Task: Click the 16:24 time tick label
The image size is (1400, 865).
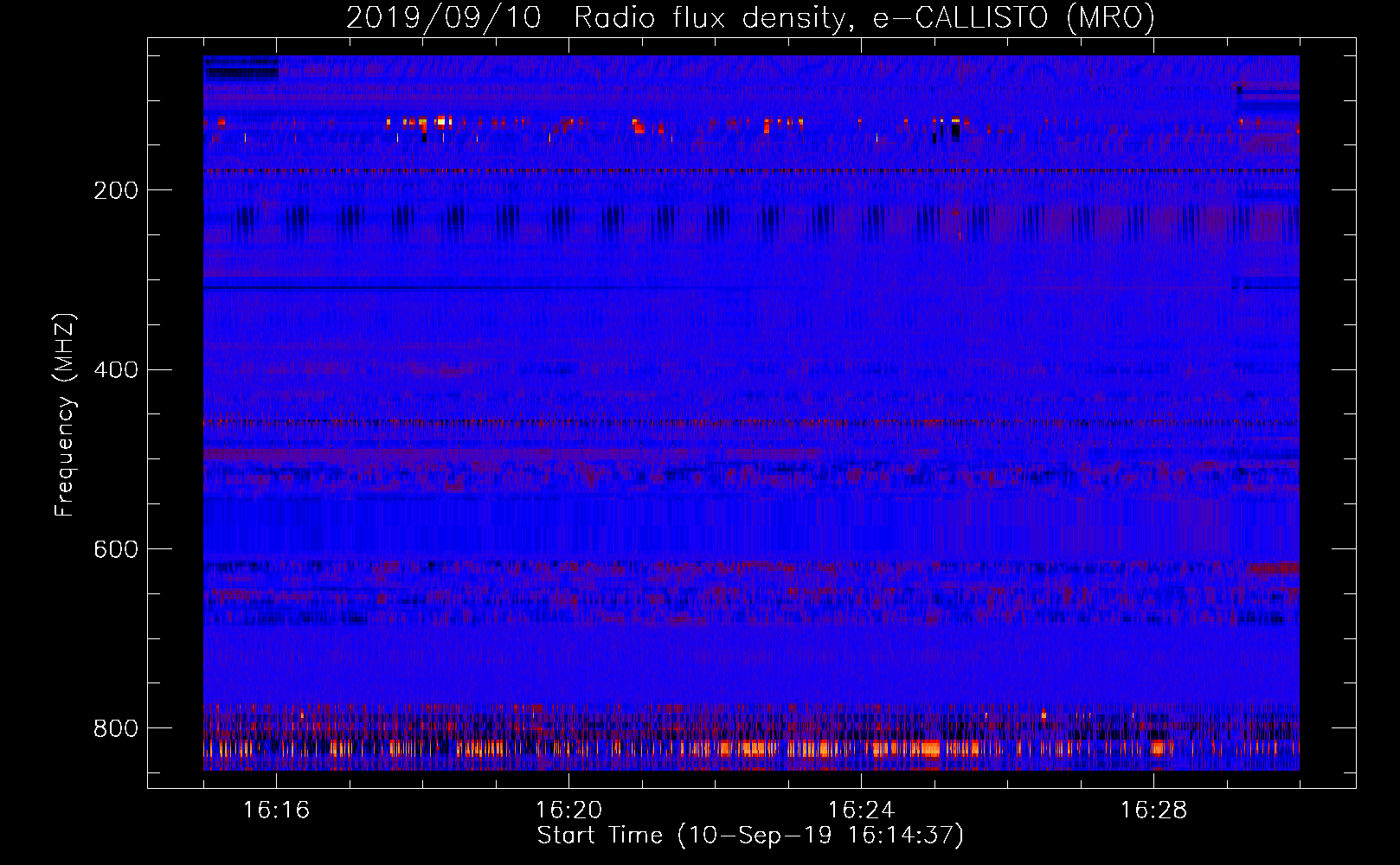Action: [x=861, y=811]
